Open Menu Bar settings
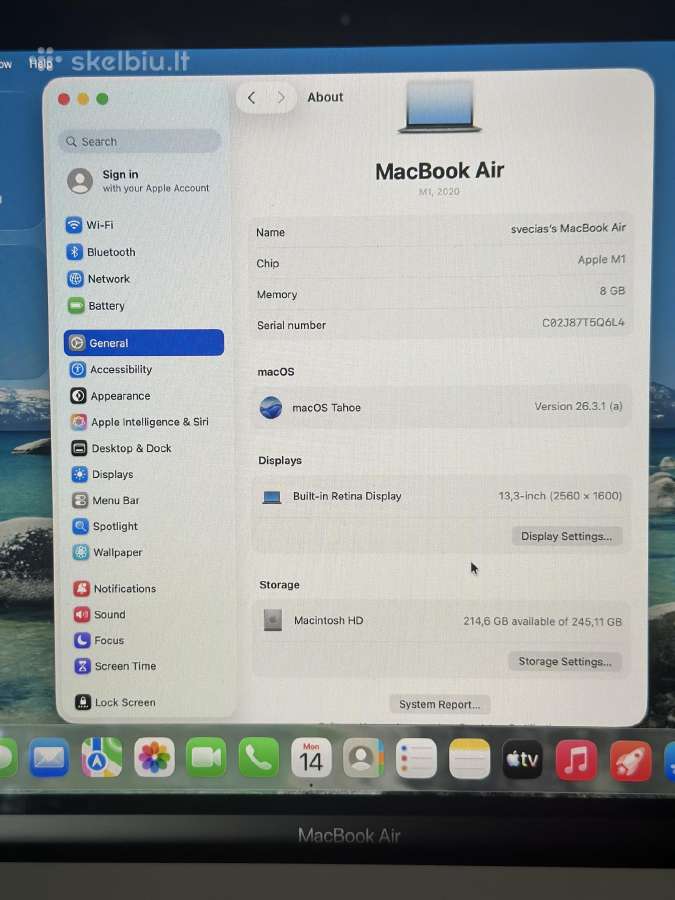Viewport: 675px width, 900px height. pos(106,501)
